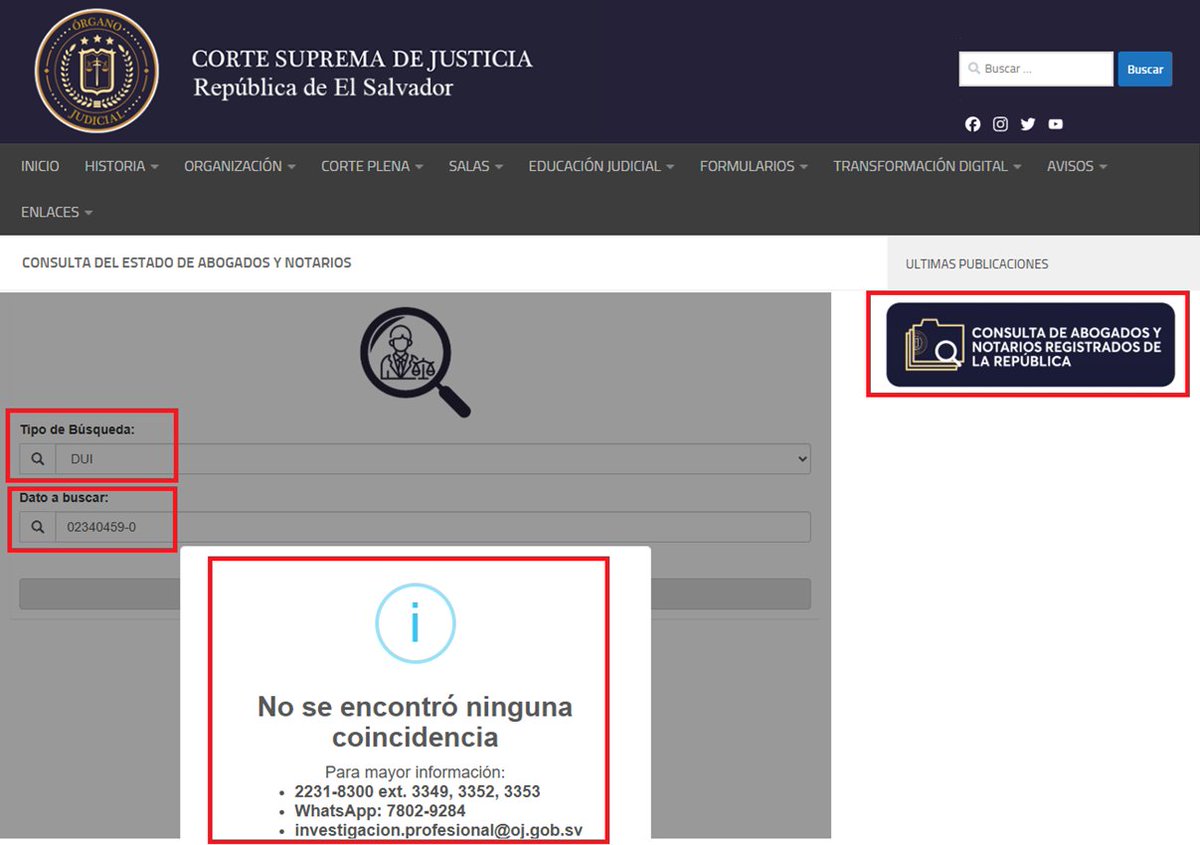Click the investigacion.profesional@oj.gob.sv email text
Viewport: 1200px width, 845px height.
(438, 830)
